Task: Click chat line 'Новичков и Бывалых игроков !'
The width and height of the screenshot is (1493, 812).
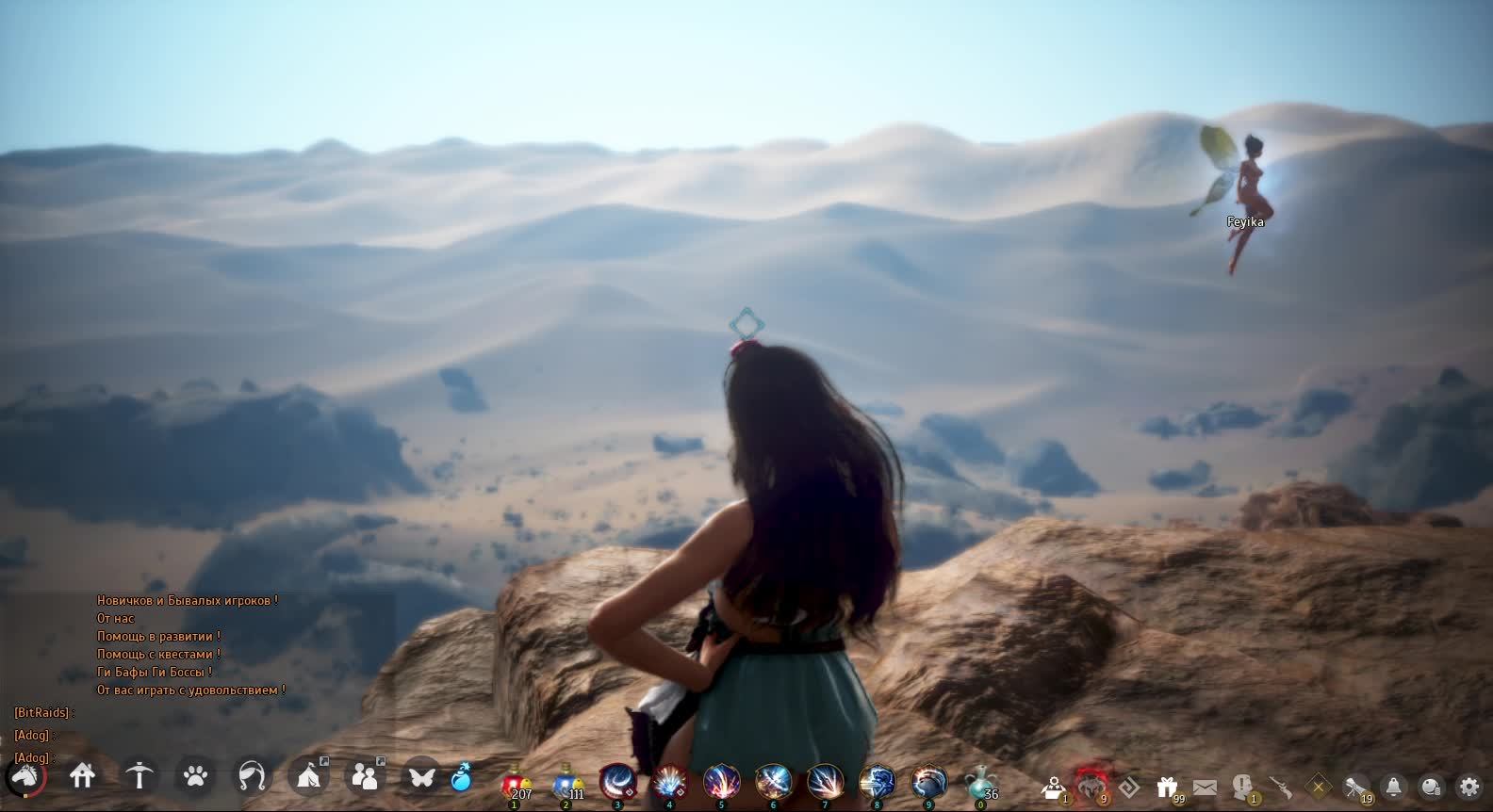Action: pyautogui.click(x=188, y=600)
